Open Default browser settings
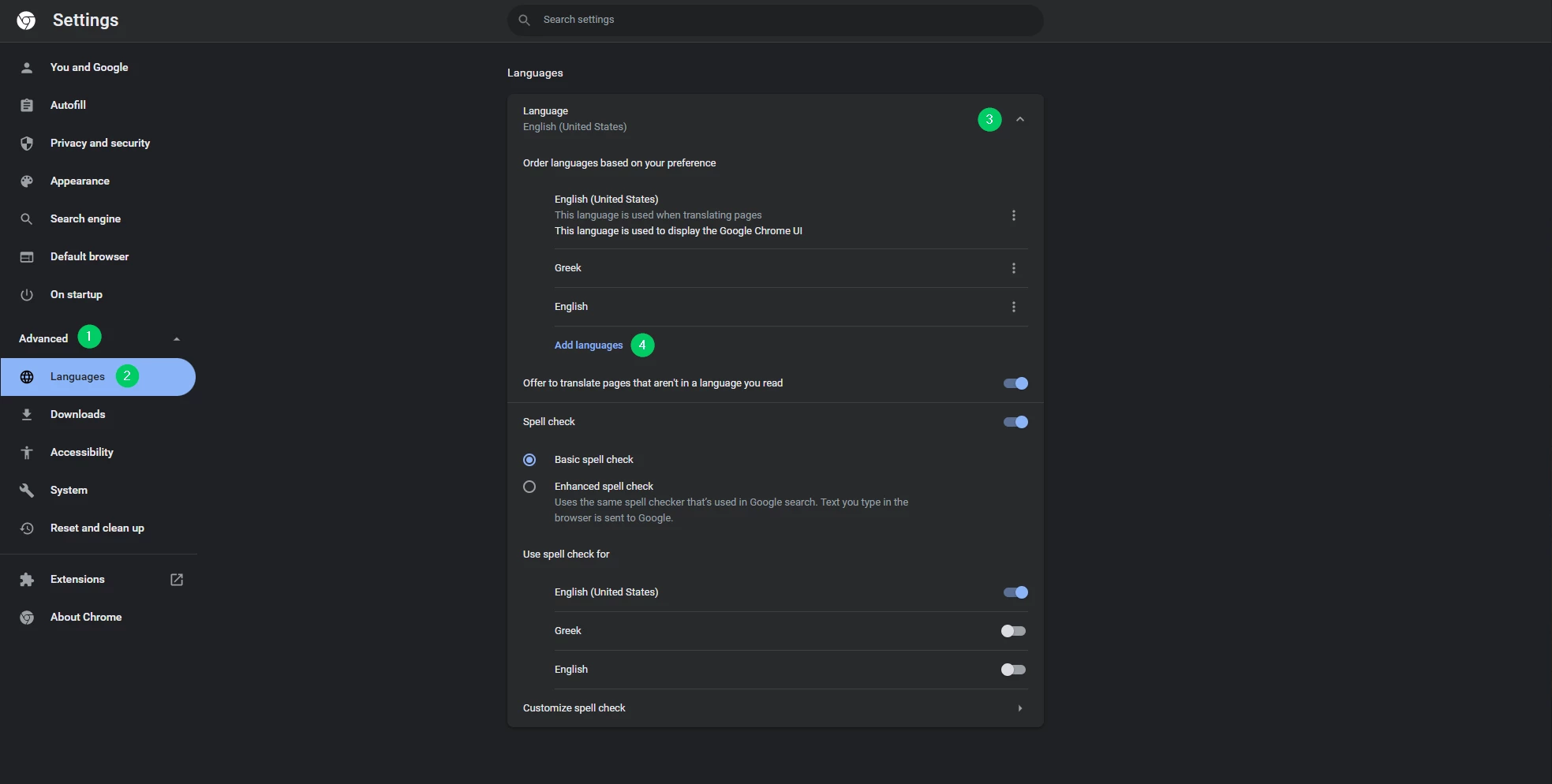Screen dimensions: 1552x784 point(99,257)
